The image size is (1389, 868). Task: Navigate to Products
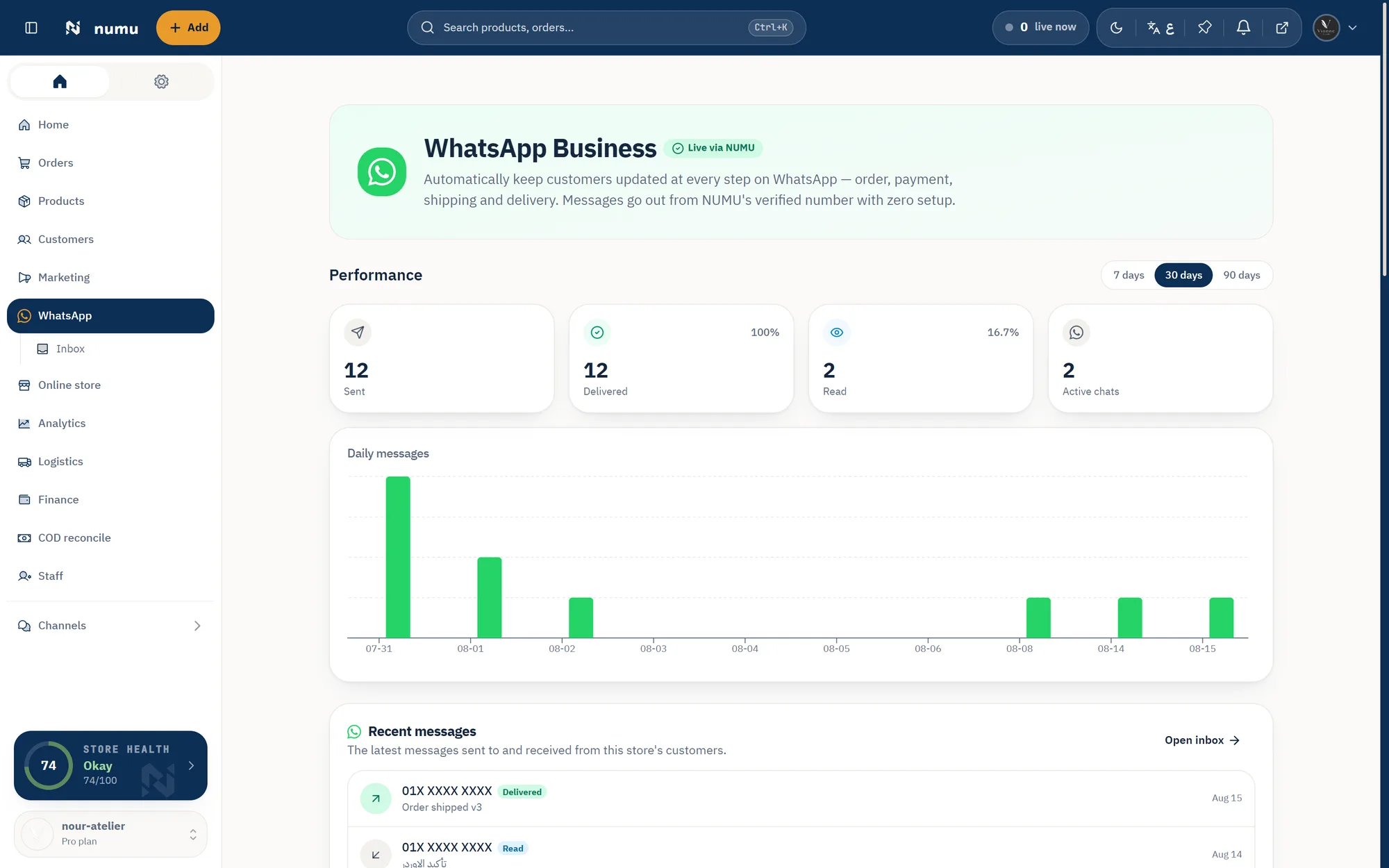click(110, 201)
